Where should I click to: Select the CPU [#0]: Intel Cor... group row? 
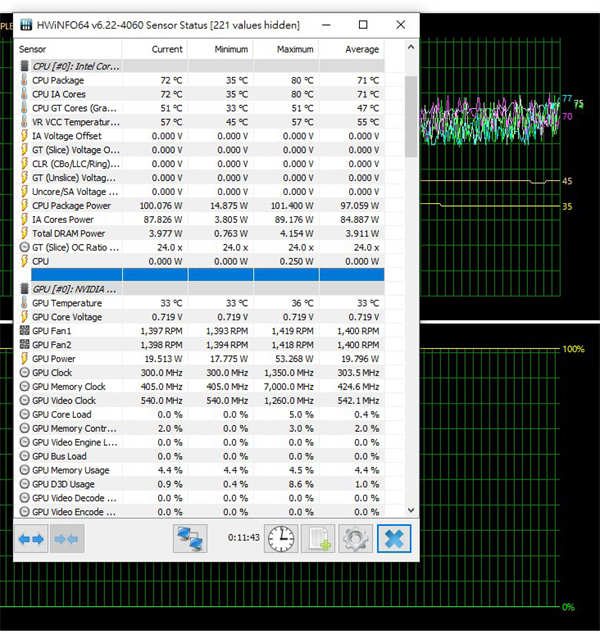[201, 66]
